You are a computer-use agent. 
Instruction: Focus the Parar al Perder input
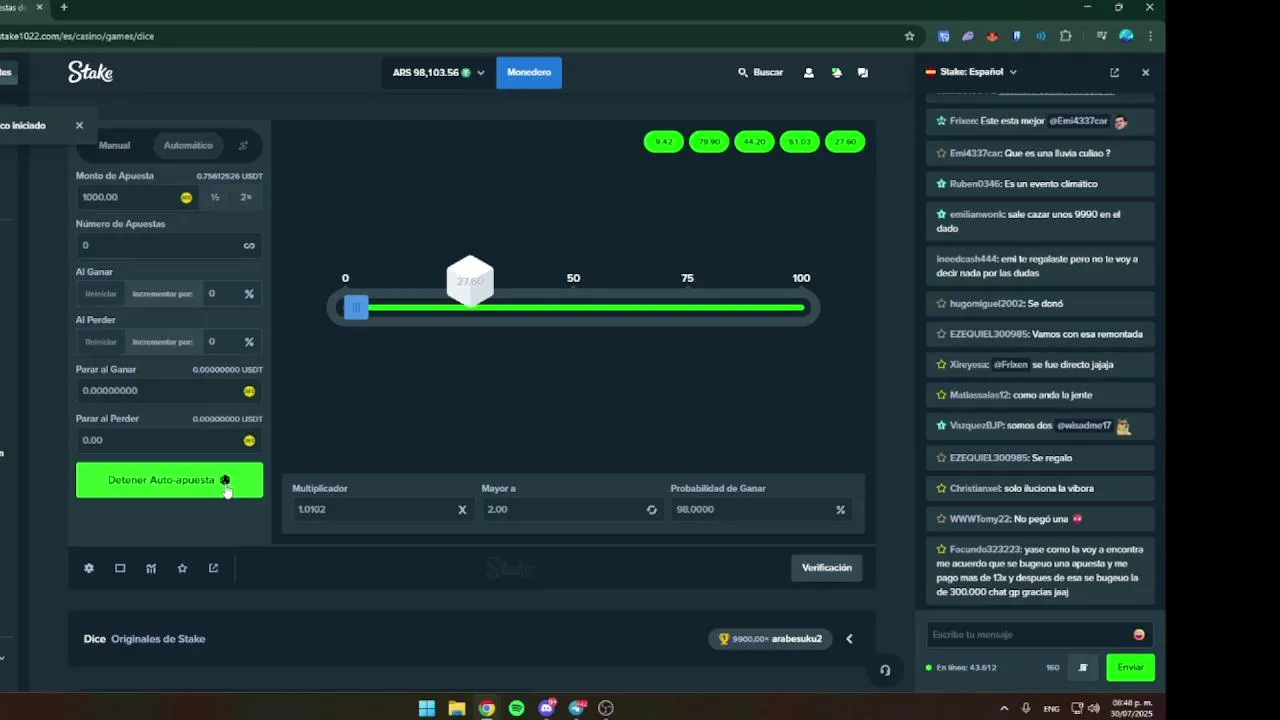point(169,440)
